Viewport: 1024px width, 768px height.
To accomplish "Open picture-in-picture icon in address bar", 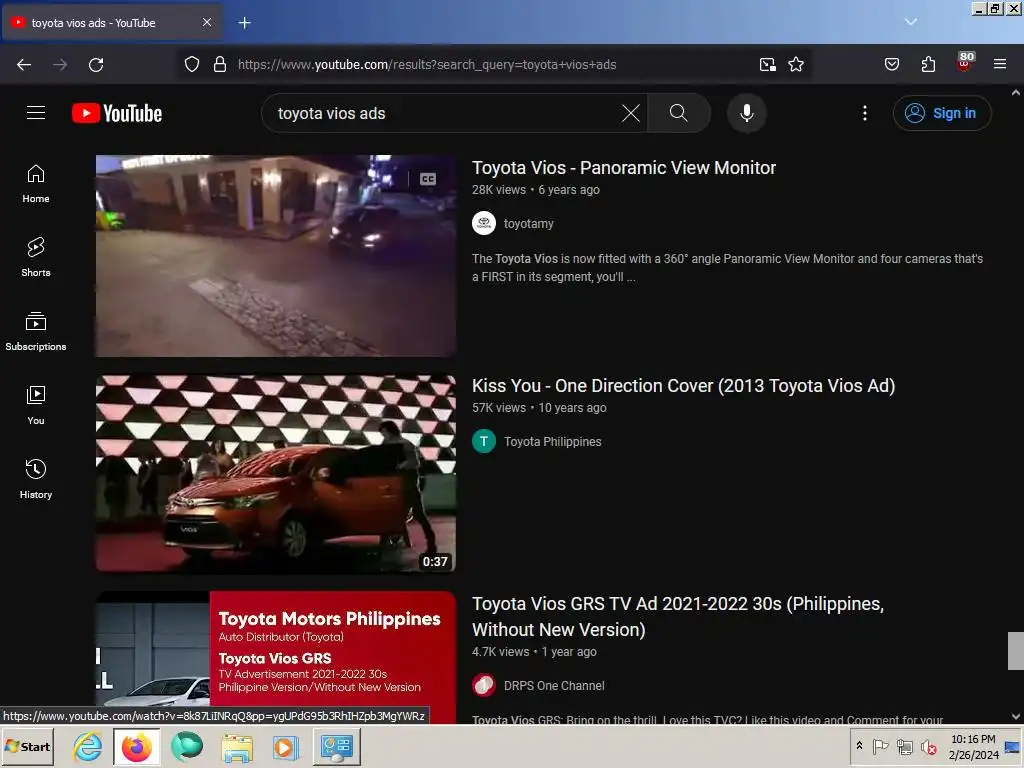I will [767, 65].
